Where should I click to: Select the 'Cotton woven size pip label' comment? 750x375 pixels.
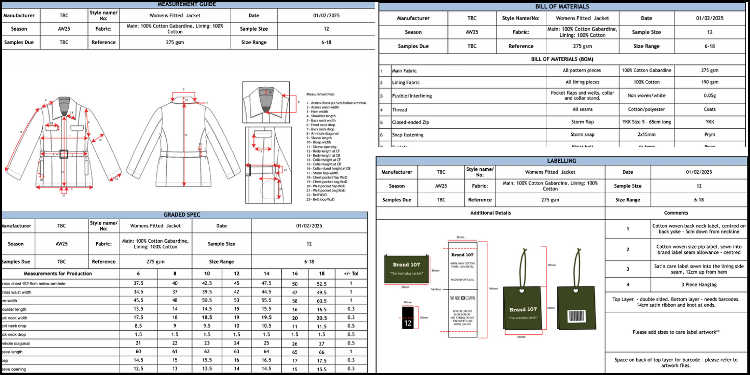point(698,249)
